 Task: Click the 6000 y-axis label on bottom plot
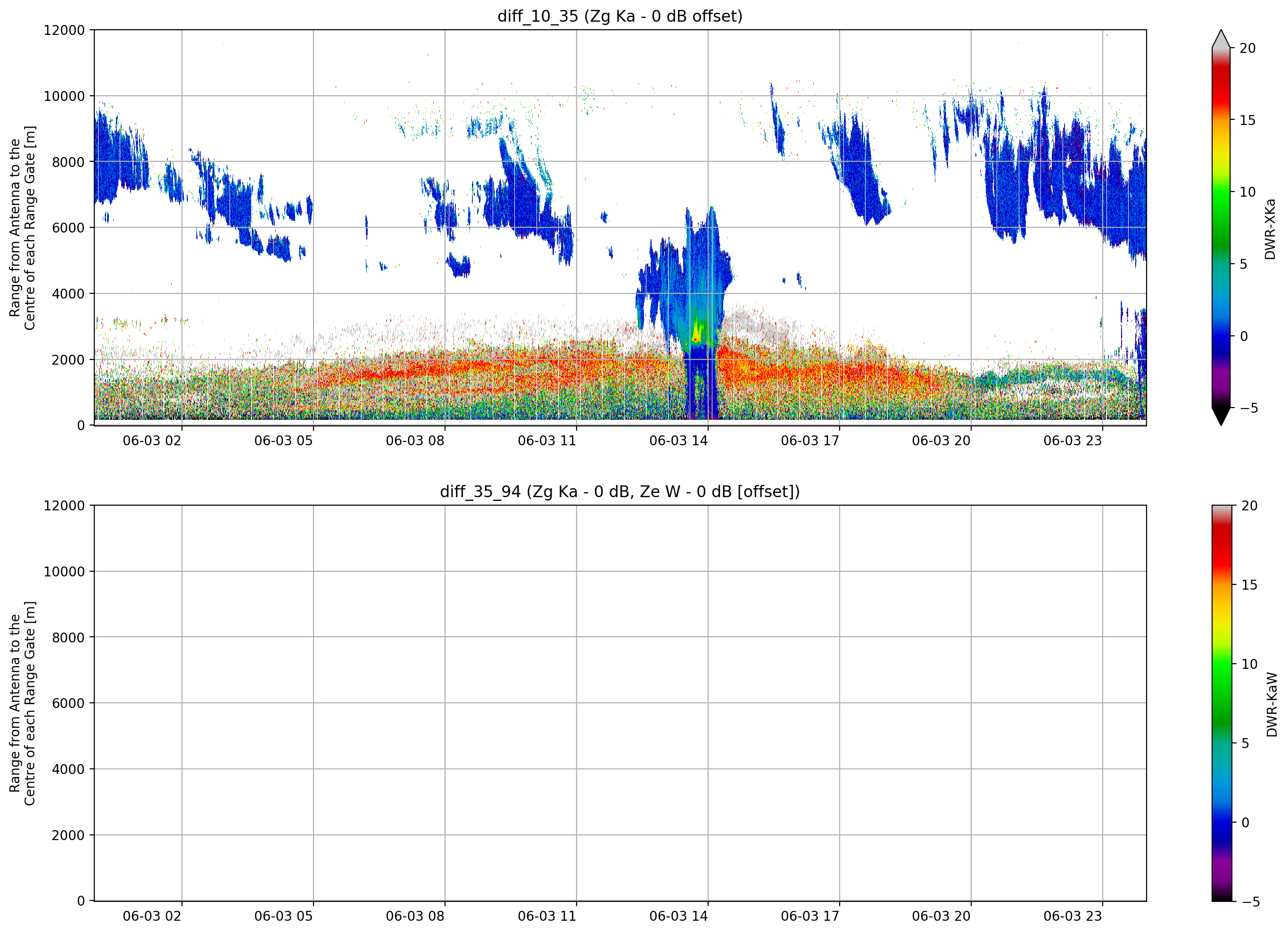coord(68,703)
